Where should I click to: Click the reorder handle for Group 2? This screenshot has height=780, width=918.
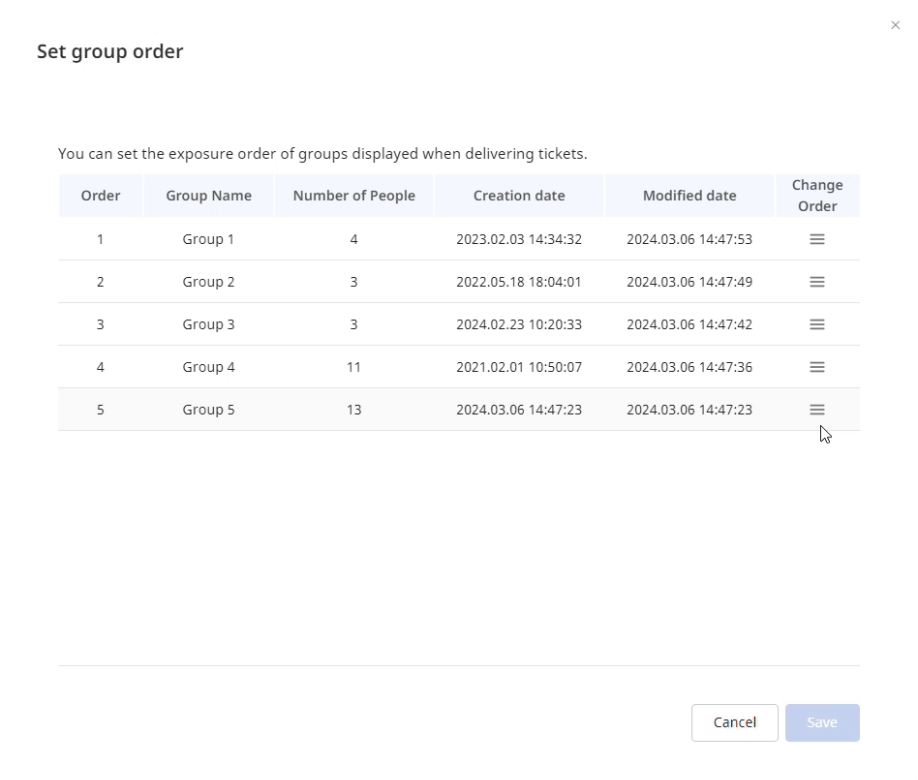click(x=817, y=282)
